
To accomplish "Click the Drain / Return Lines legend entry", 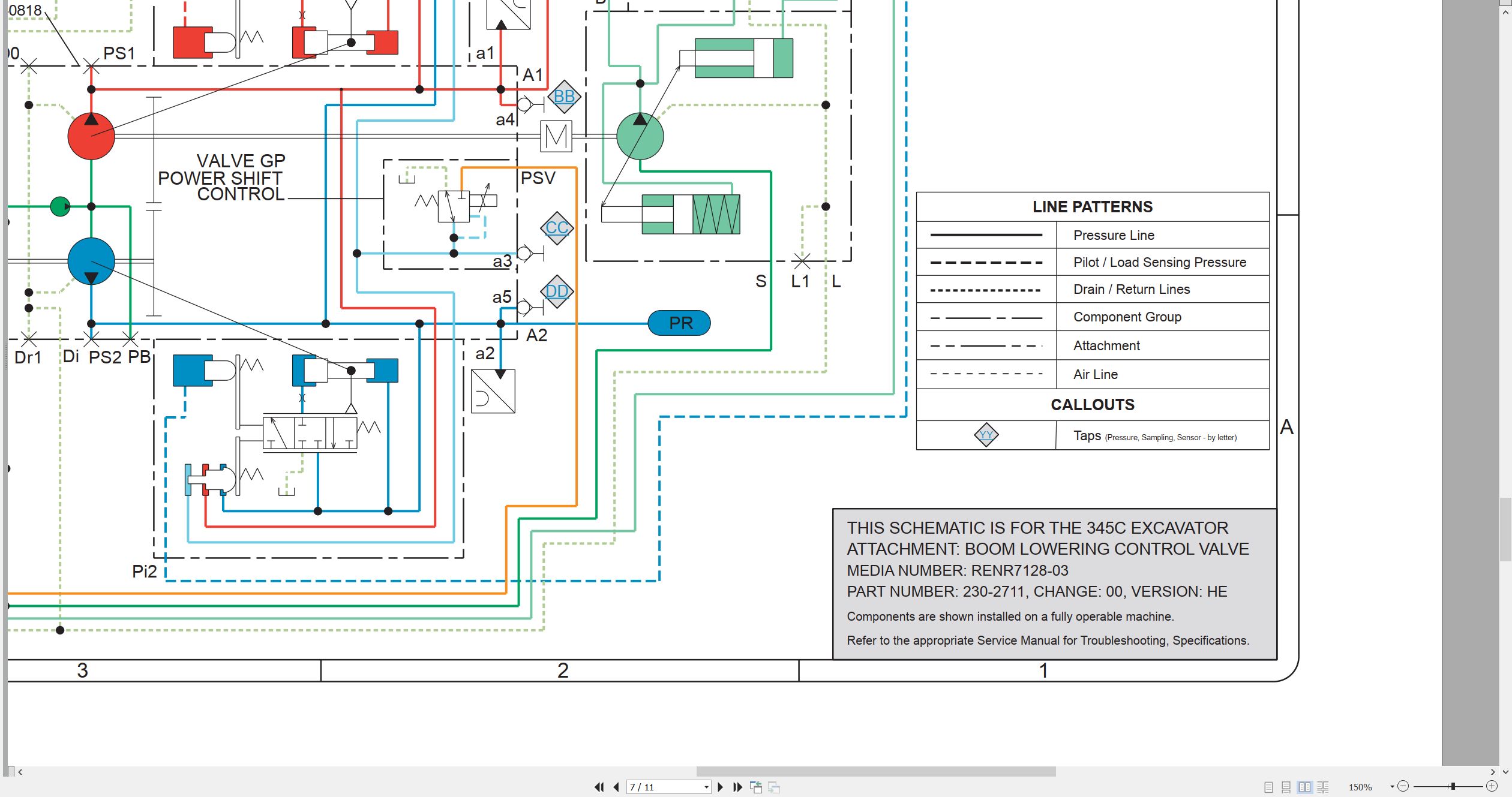I will click(1132, 289).
